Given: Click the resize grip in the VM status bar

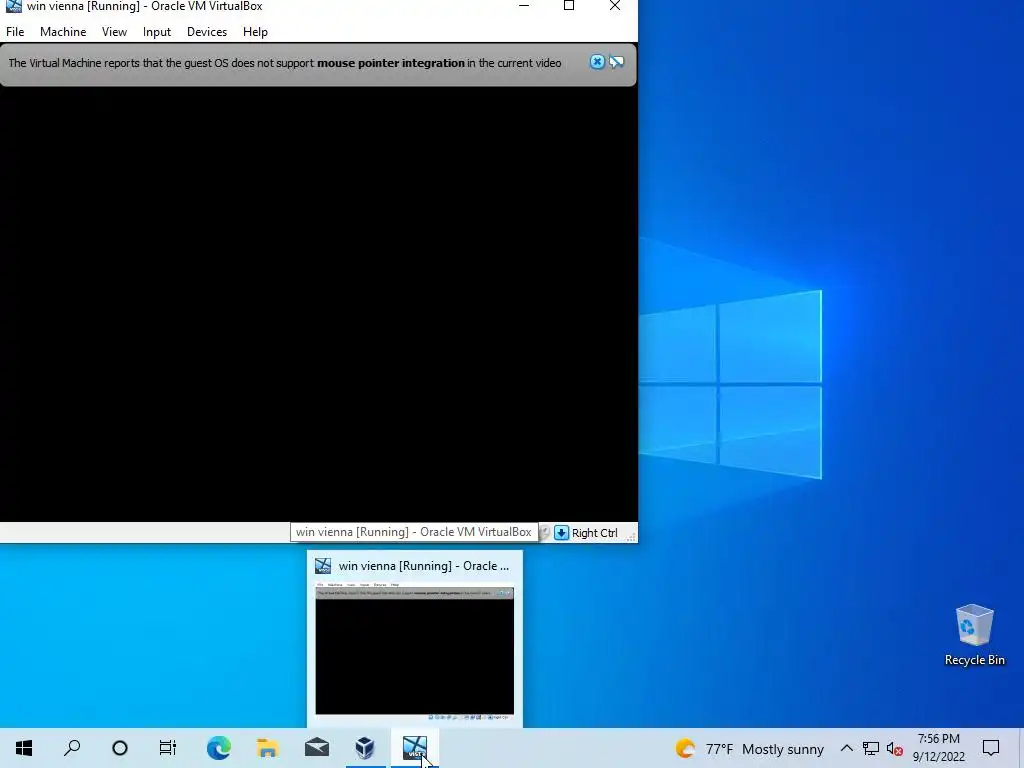Looking at the screenshot, I should (x=631, y=537).
